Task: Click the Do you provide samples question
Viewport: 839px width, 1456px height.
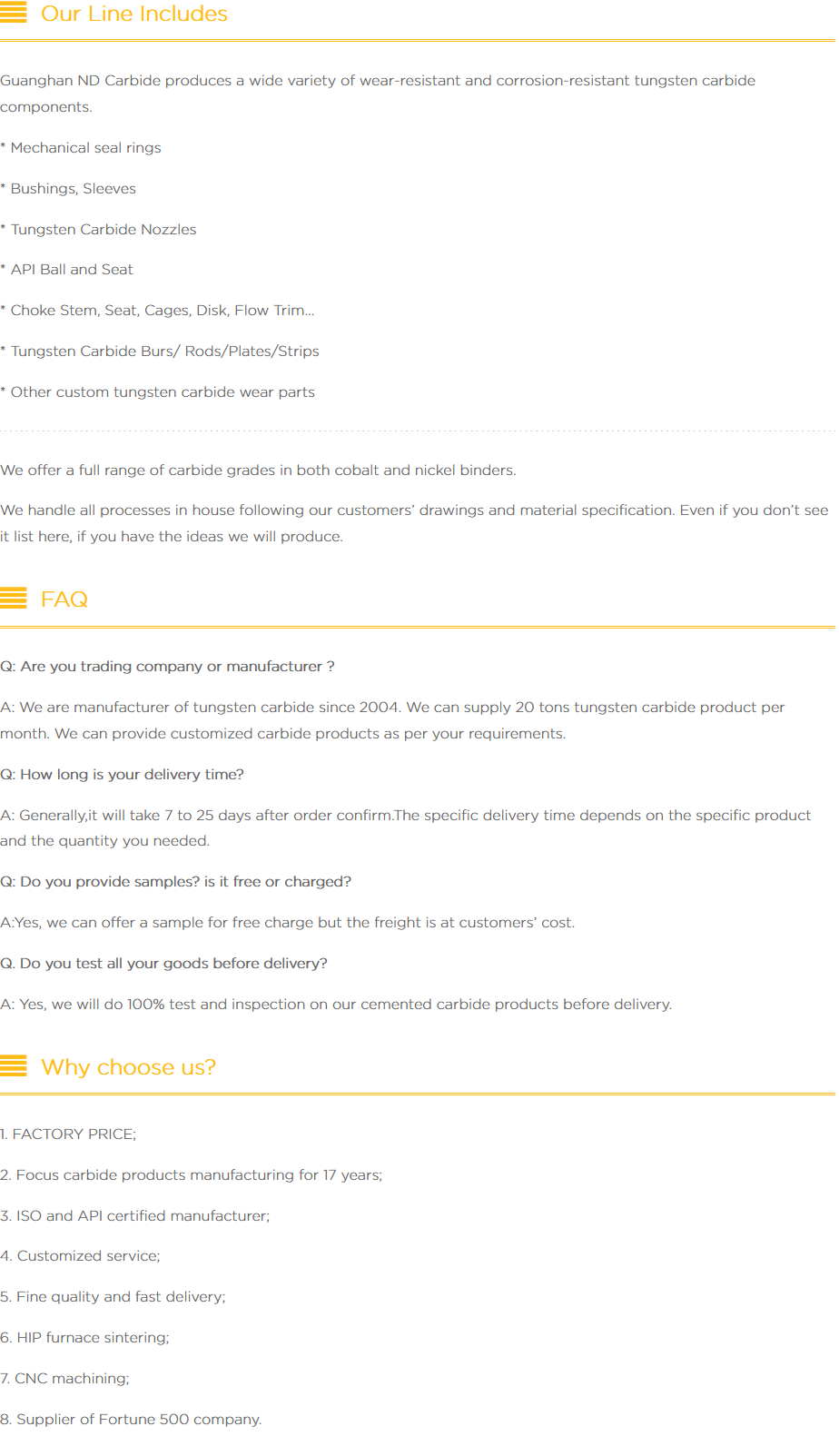Action: [x=175, y=882]
